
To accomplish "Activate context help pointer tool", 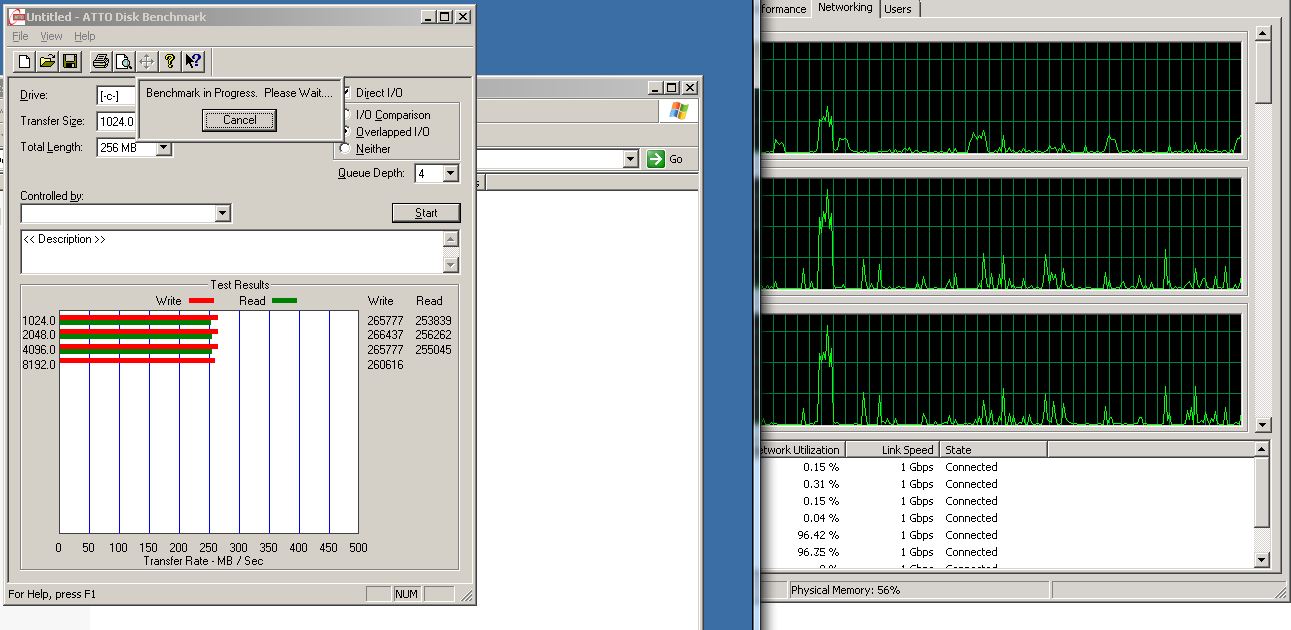I will [x=193, y=62].
